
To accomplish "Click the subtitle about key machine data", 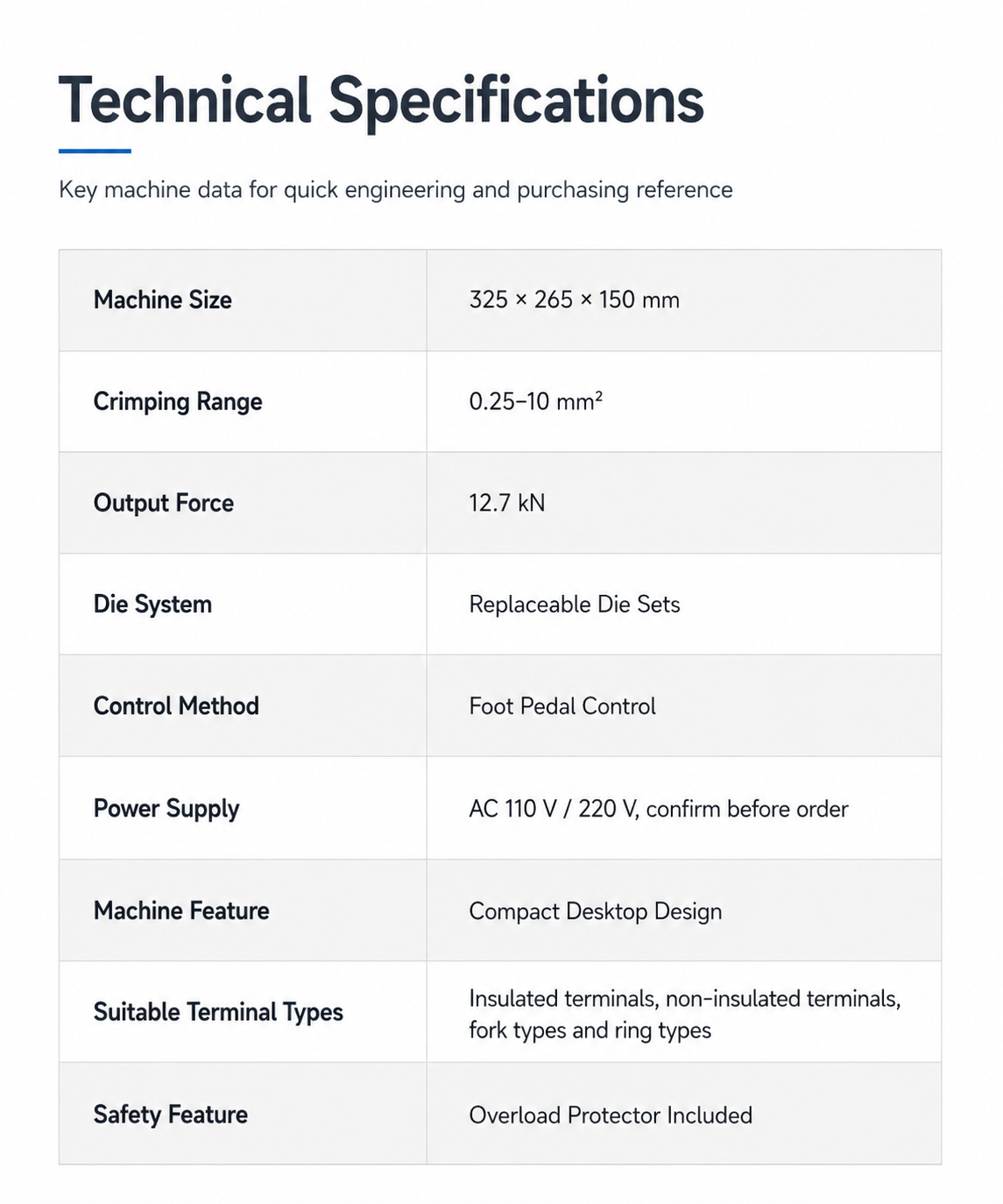I will [396, 190].
